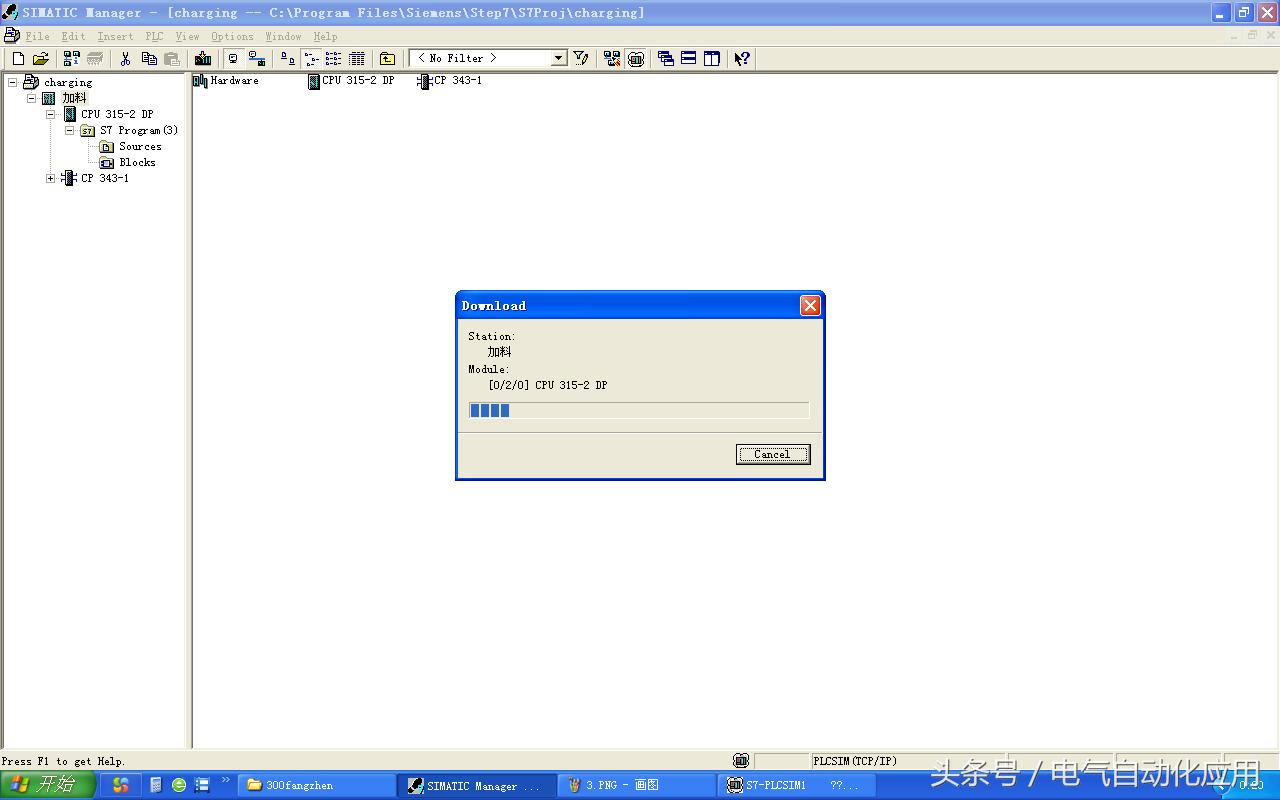This screenshot has height=800, width=1280.
Task: Click the status bar interface icon
Action: click(x=741, y=761)
